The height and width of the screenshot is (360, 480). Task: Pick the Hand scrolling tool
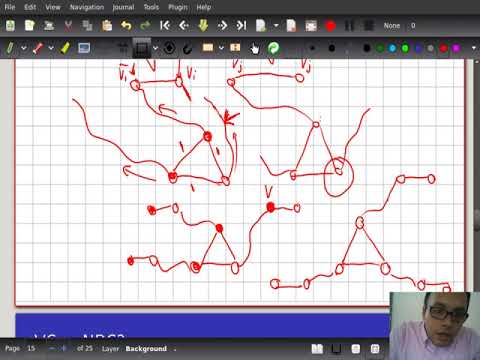click(254, 49)
